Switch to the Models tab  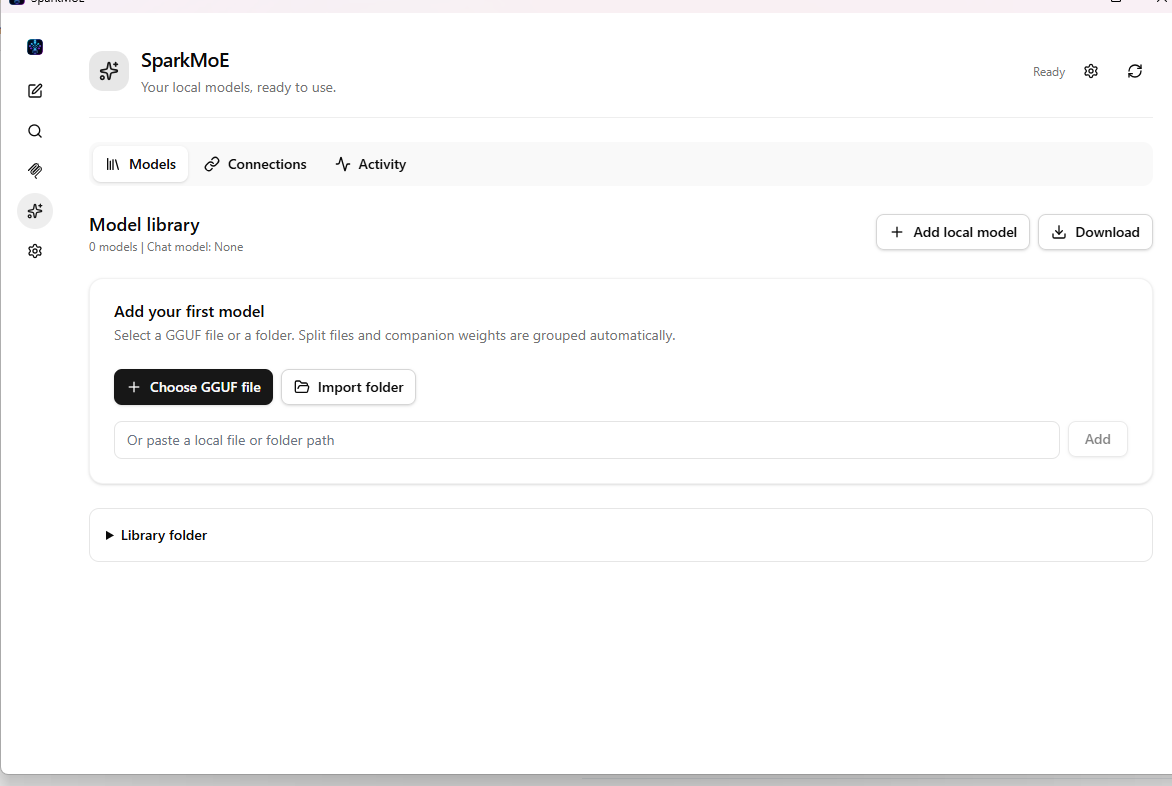click(x=141, y=164)
